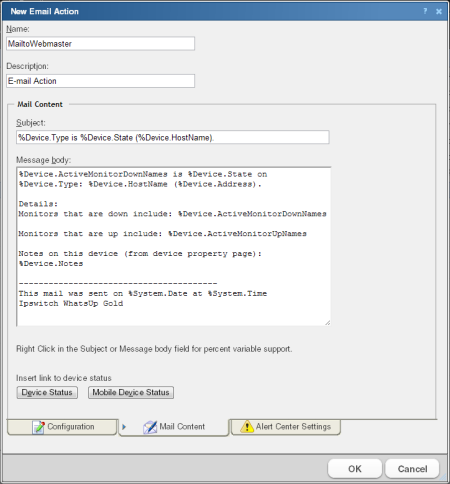This screenshot has height=484, width=450.
Task: Close the New Email Action dialog
Action: (439, 11)
